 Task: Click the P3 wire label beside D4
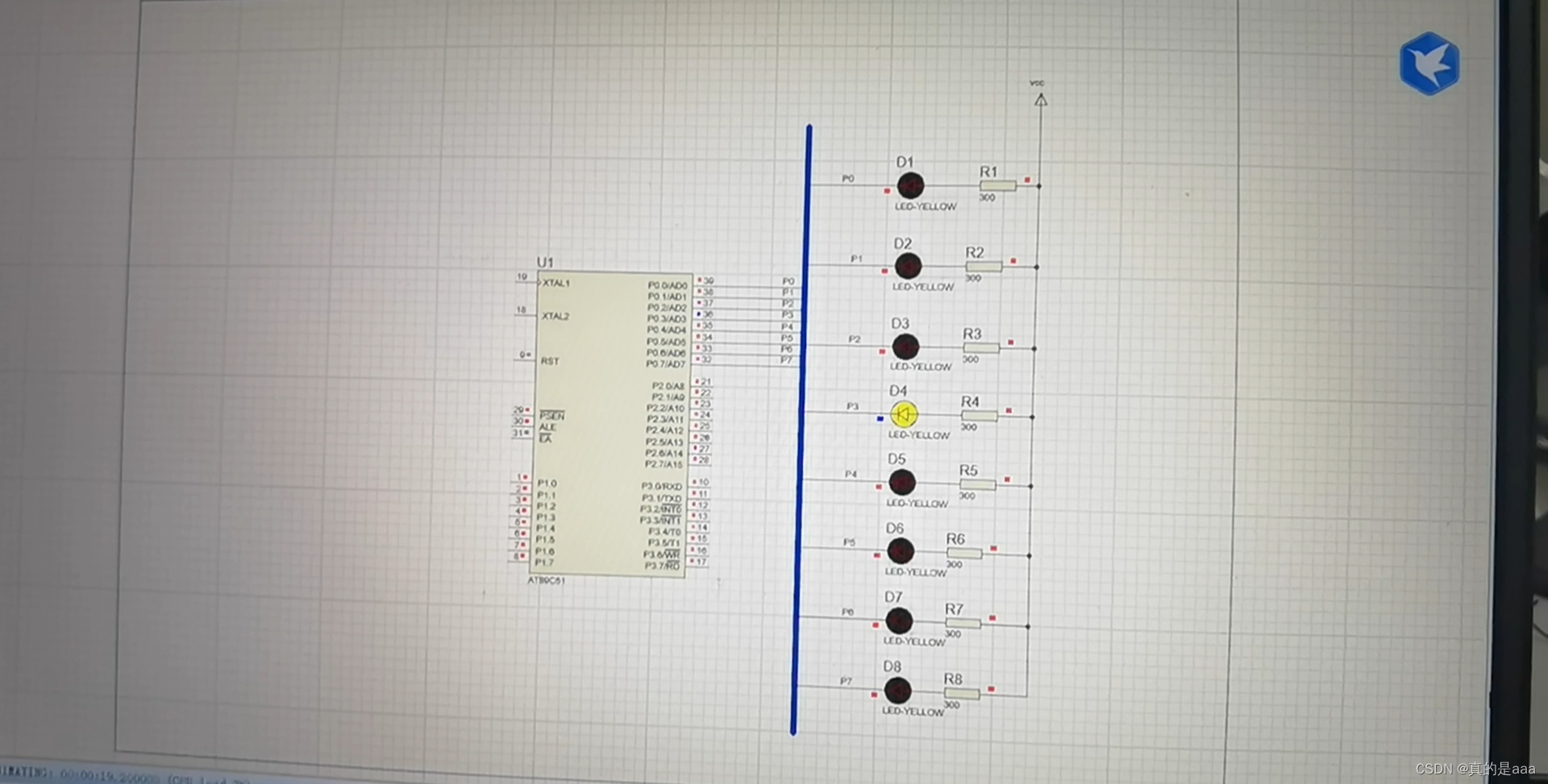852,407
